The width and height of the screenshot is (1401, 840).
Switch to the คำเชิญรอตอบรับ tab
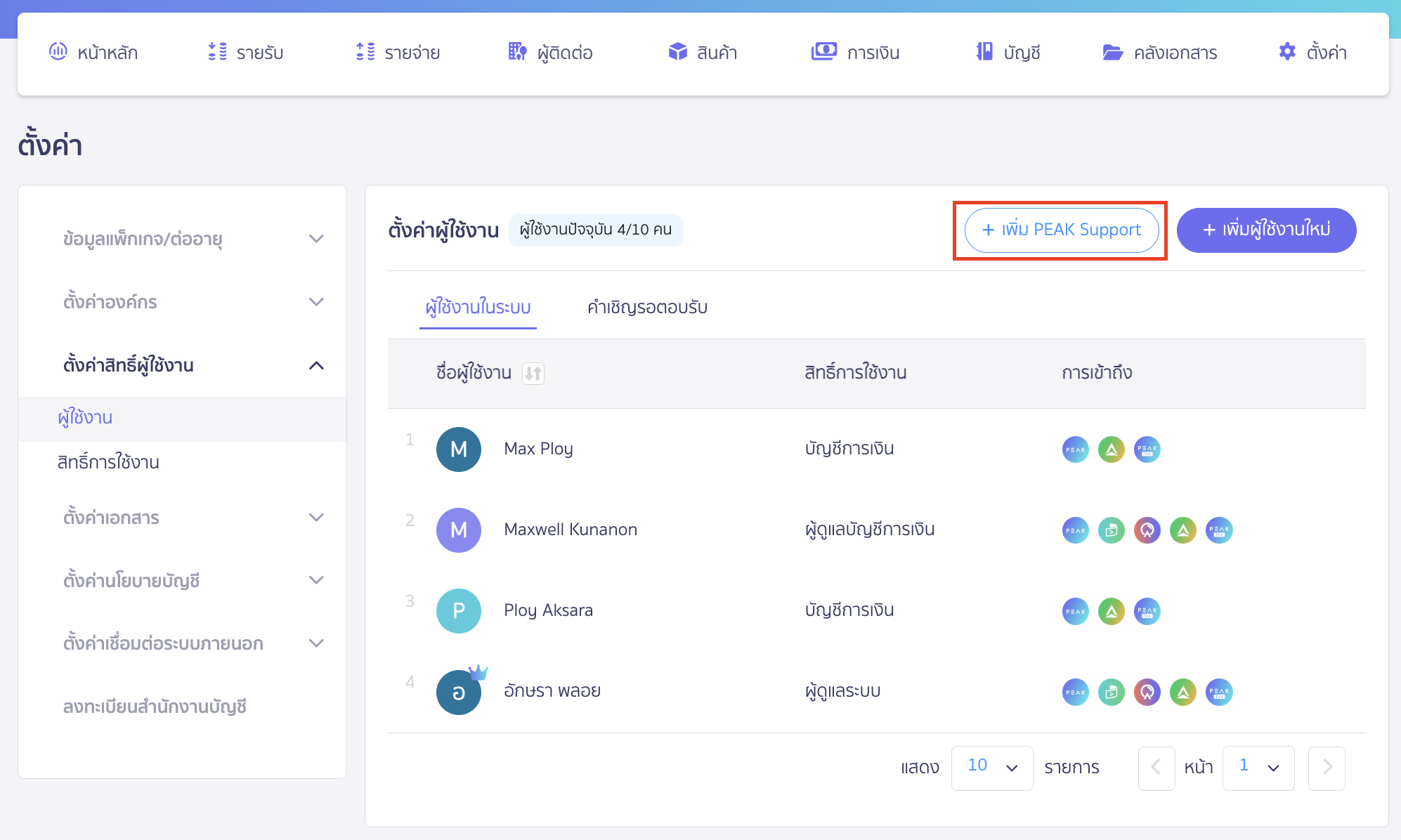click(x=647, y=307)
